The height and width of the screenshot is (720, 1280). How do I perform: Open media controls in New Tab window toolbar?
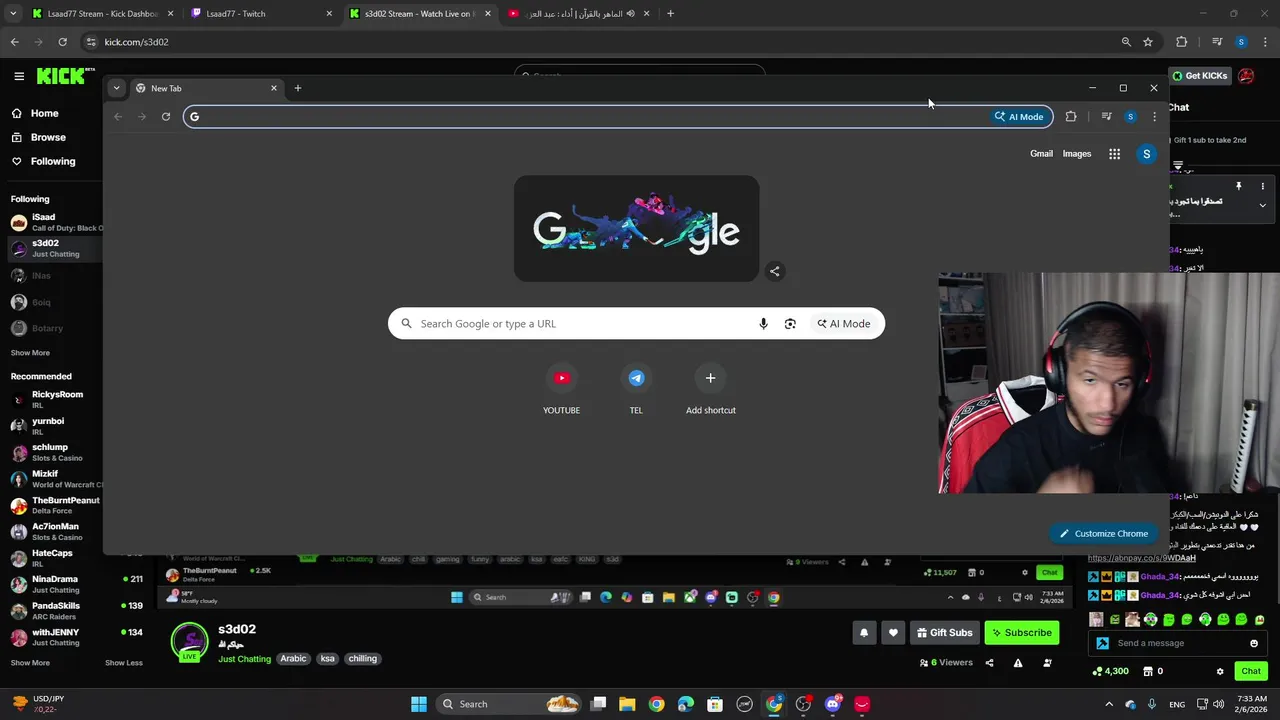coord(1106,117)
